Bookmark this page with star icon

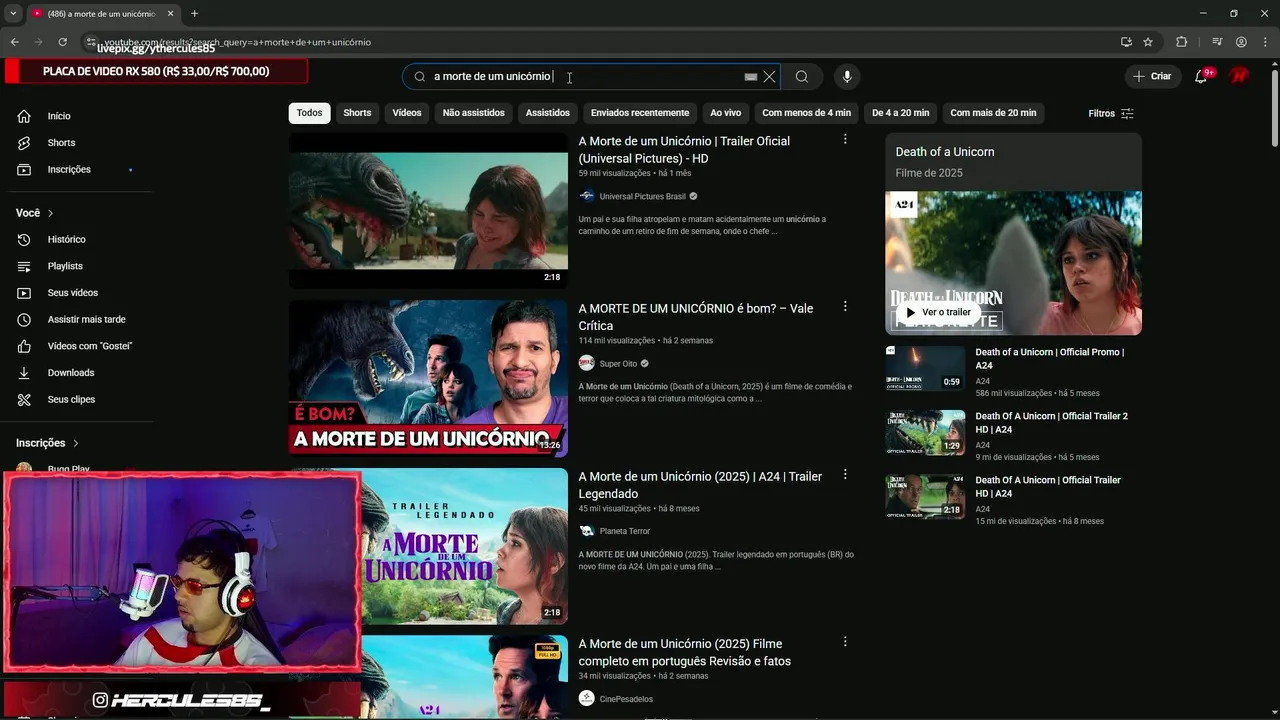coord(1148,42)
